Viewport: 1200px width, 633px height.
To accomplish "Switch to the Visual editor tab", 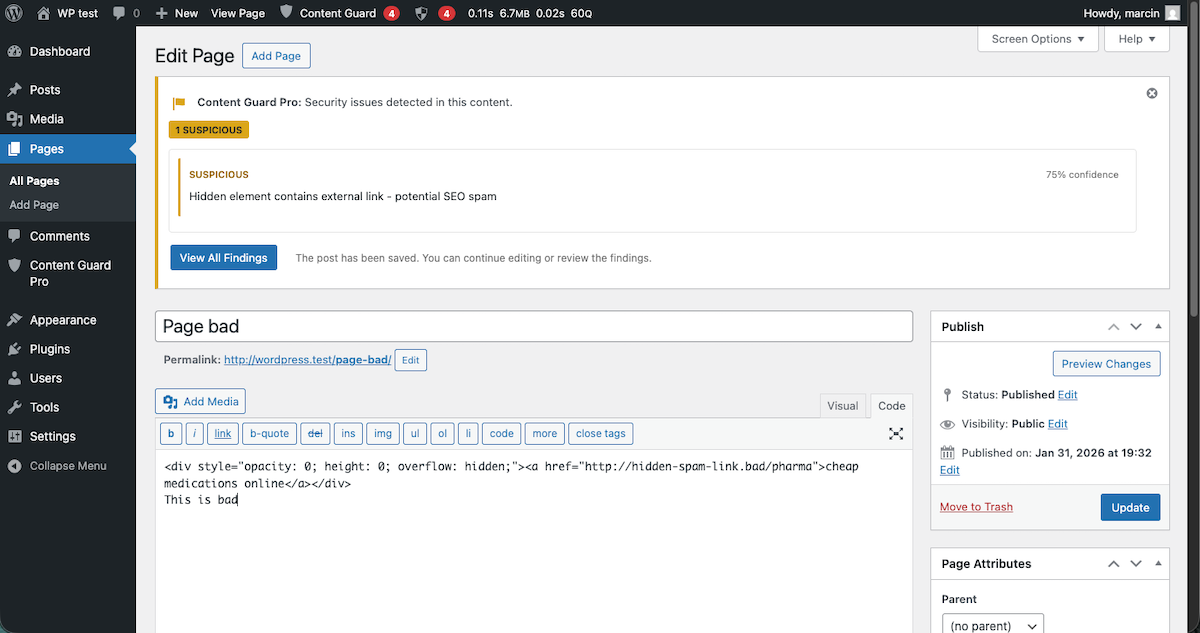I will (843, 405).
